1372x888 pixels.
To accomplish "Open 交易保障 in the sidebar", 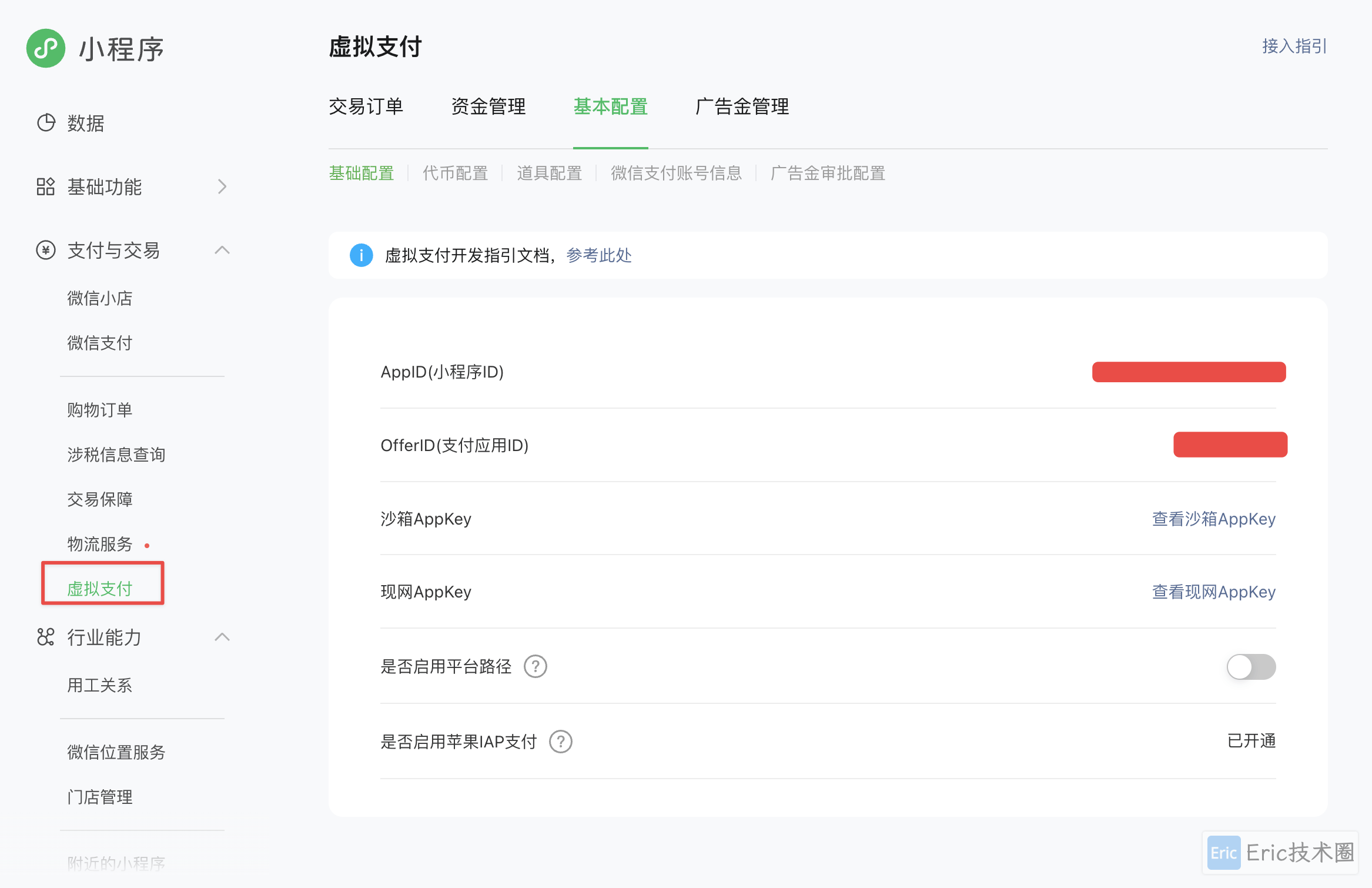I will 100,499.
